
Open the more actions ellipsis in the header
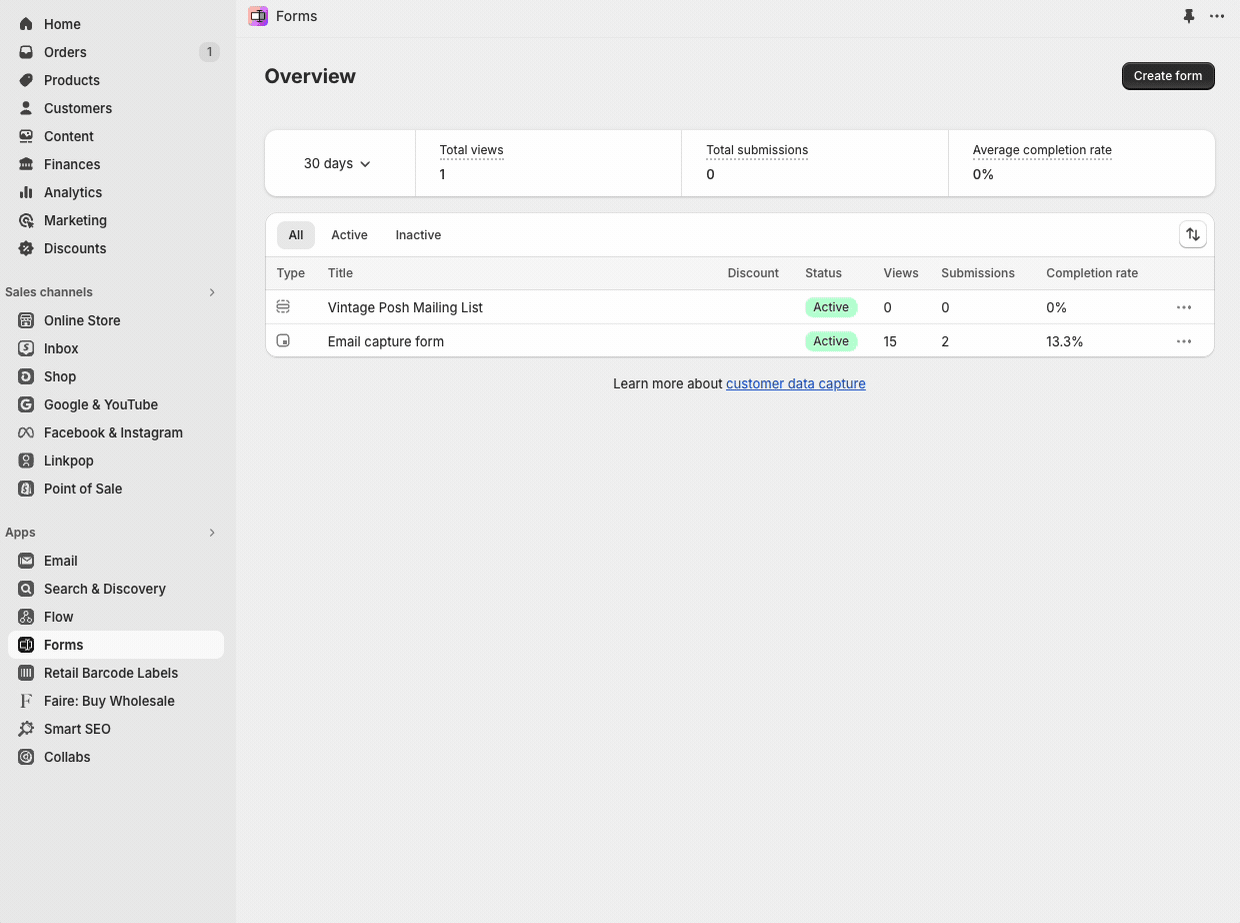[x=1217, y=16]
